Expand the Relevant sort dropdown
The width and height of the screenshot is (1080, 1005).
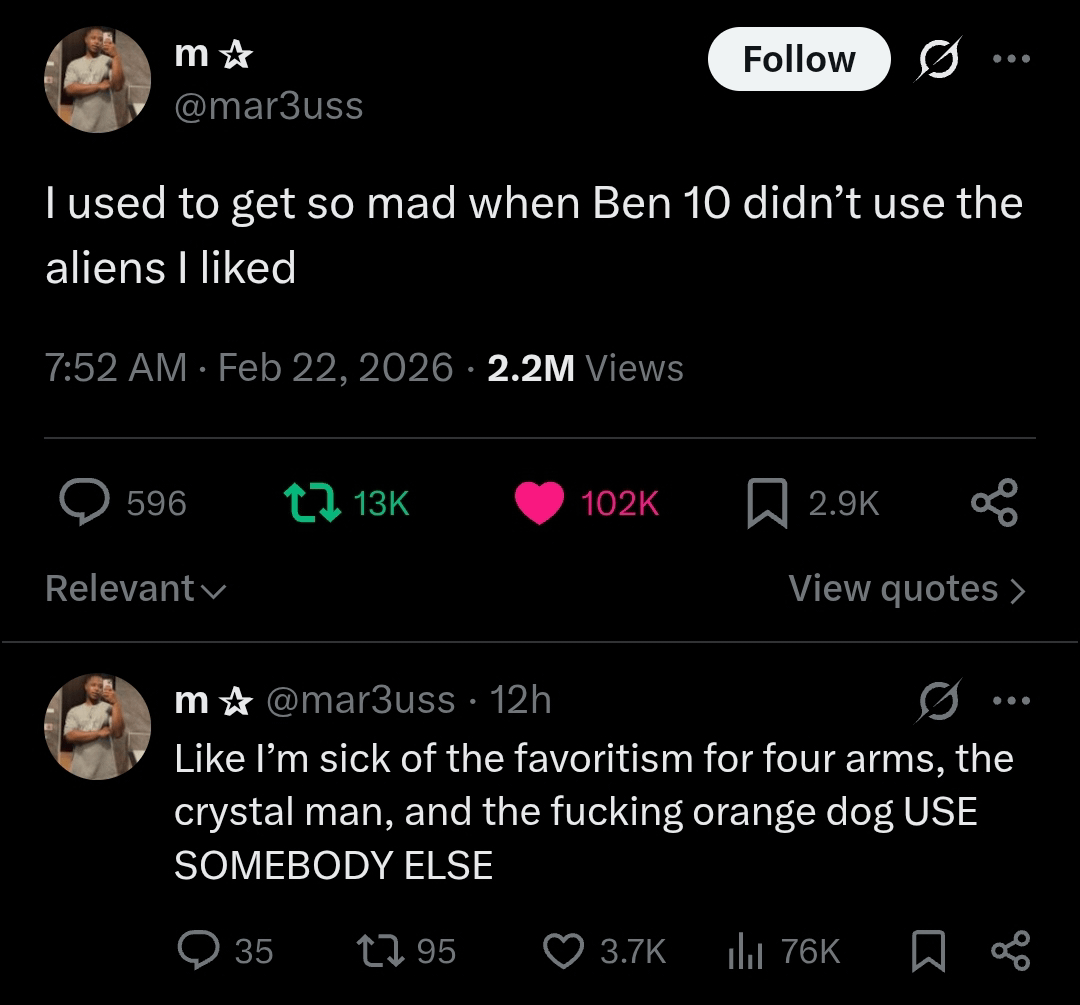click(x=135, y=588)
